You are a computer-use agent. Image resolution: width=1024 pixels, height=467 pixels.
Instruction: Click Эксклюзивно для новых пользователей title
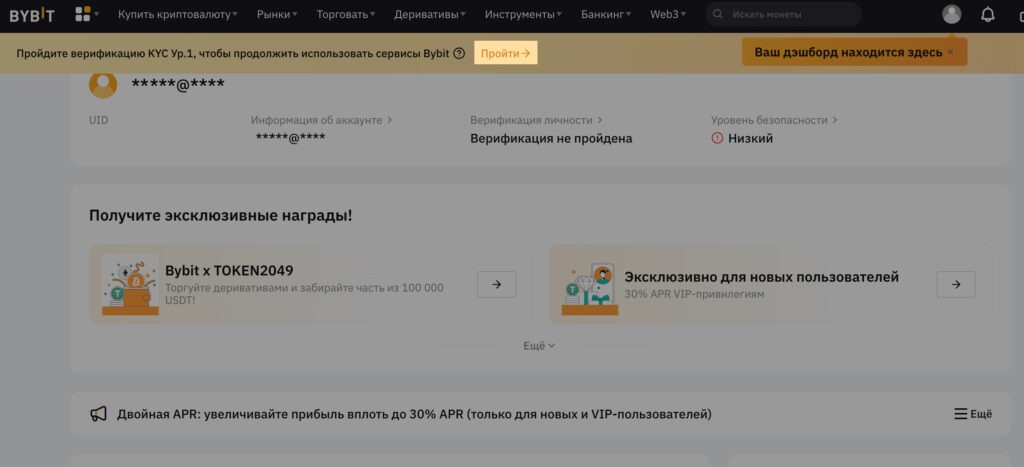click(761, 277)
